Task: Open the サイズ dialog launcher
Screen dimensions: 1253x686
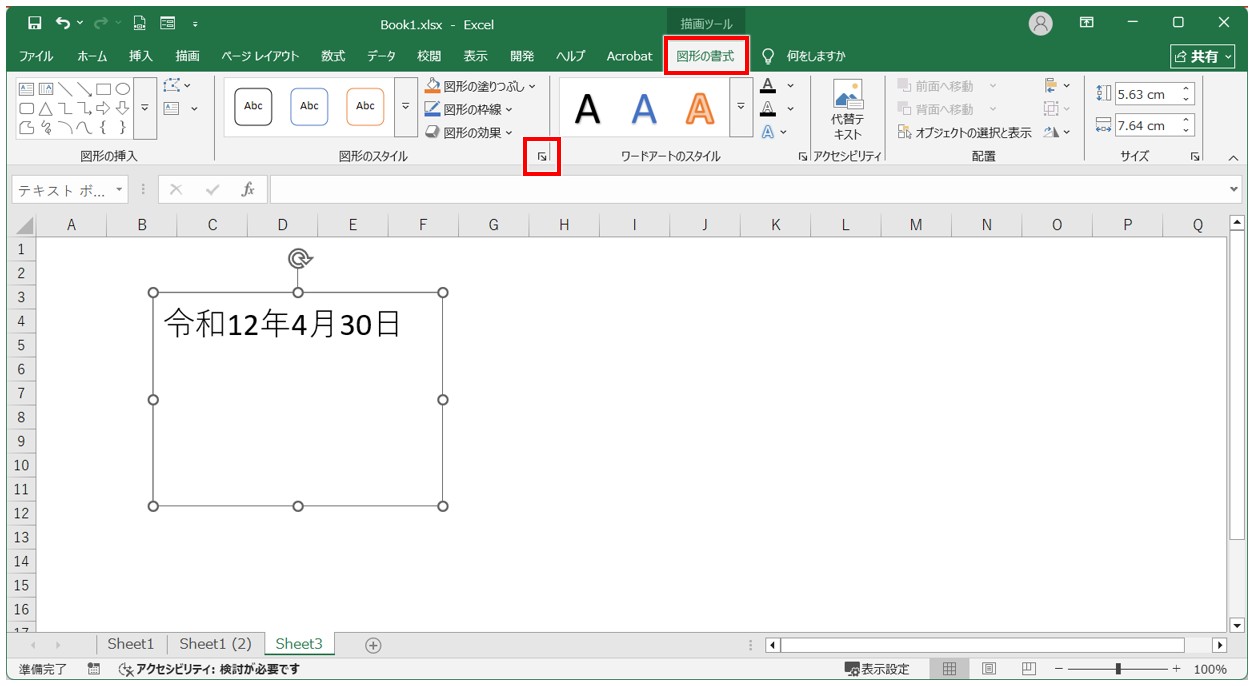Action: [1195, 157]
